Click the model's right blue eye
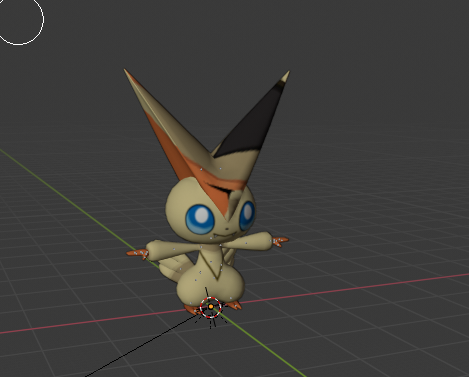Viewport: 469px width, 377px height. pyautogui.click(x=247, y=215)
